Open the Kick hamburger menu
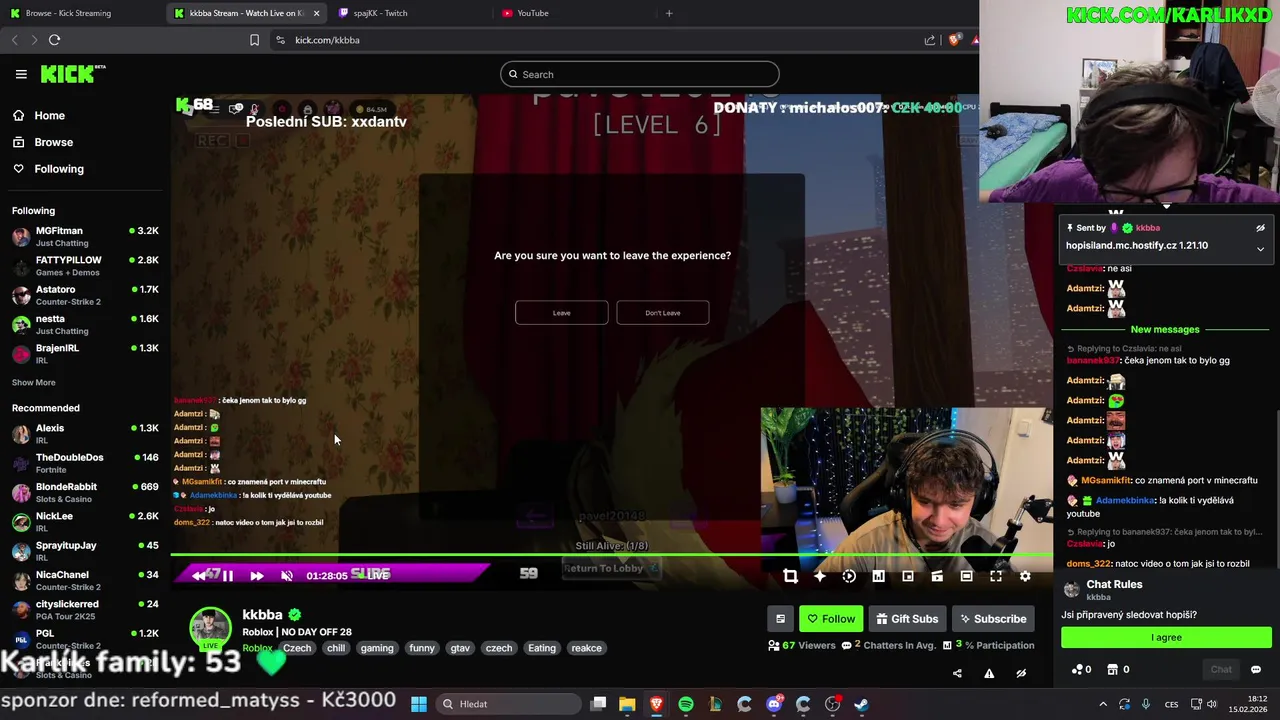 pyautogui.click(x=21, y=74)
